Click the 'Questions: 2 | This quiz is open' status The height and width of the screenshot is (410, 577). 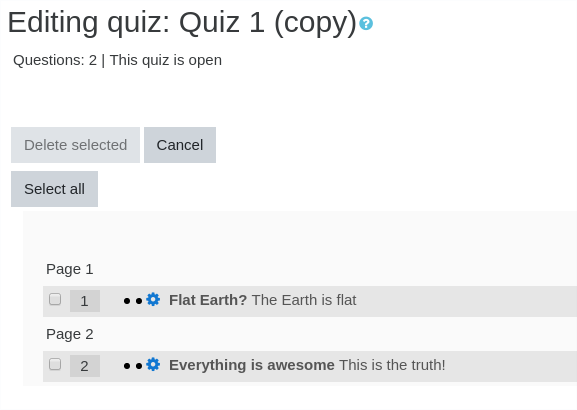[x=117, y=60]
